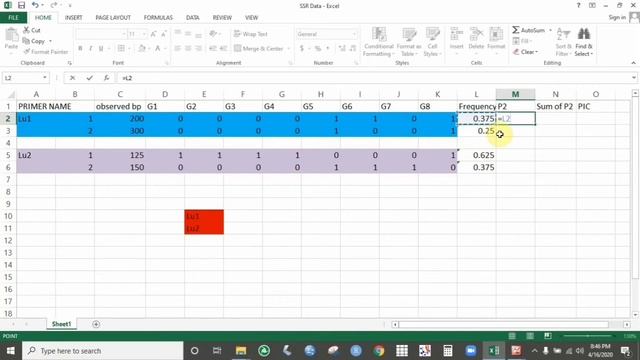This screenshot has height=360, width=640.
Task: Cancel formula entry with X button
Action: coord(72,78)
